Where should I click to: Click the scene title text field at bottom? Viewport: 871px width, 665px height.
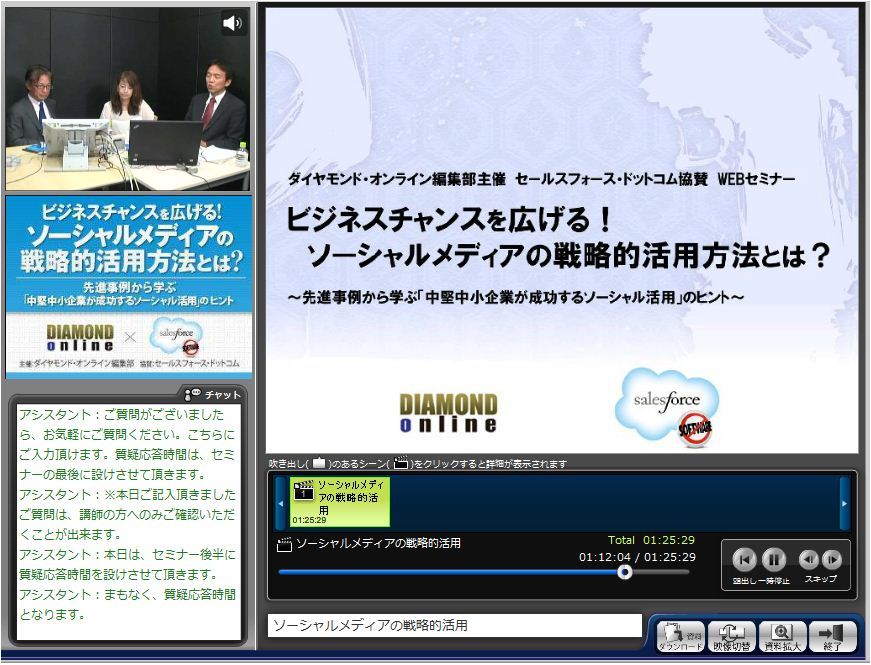click(x=454, y=626)
